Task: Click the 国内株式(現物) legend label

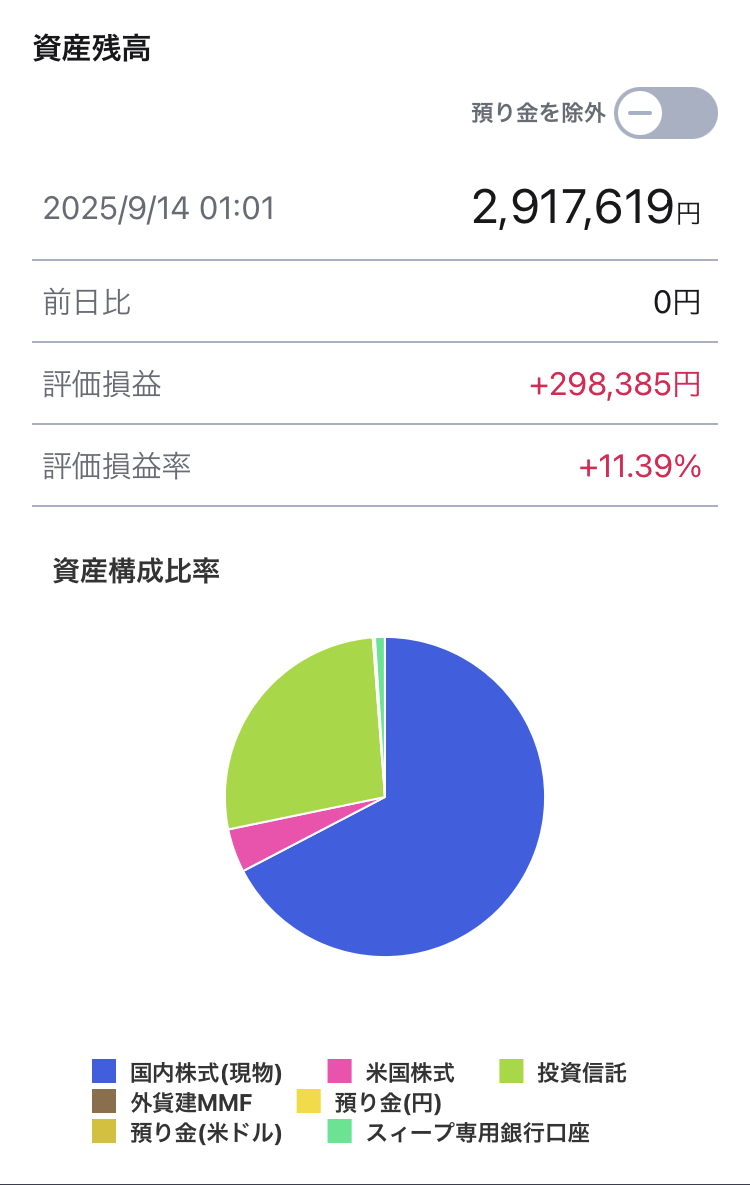Action: (x=206, y=1072)
